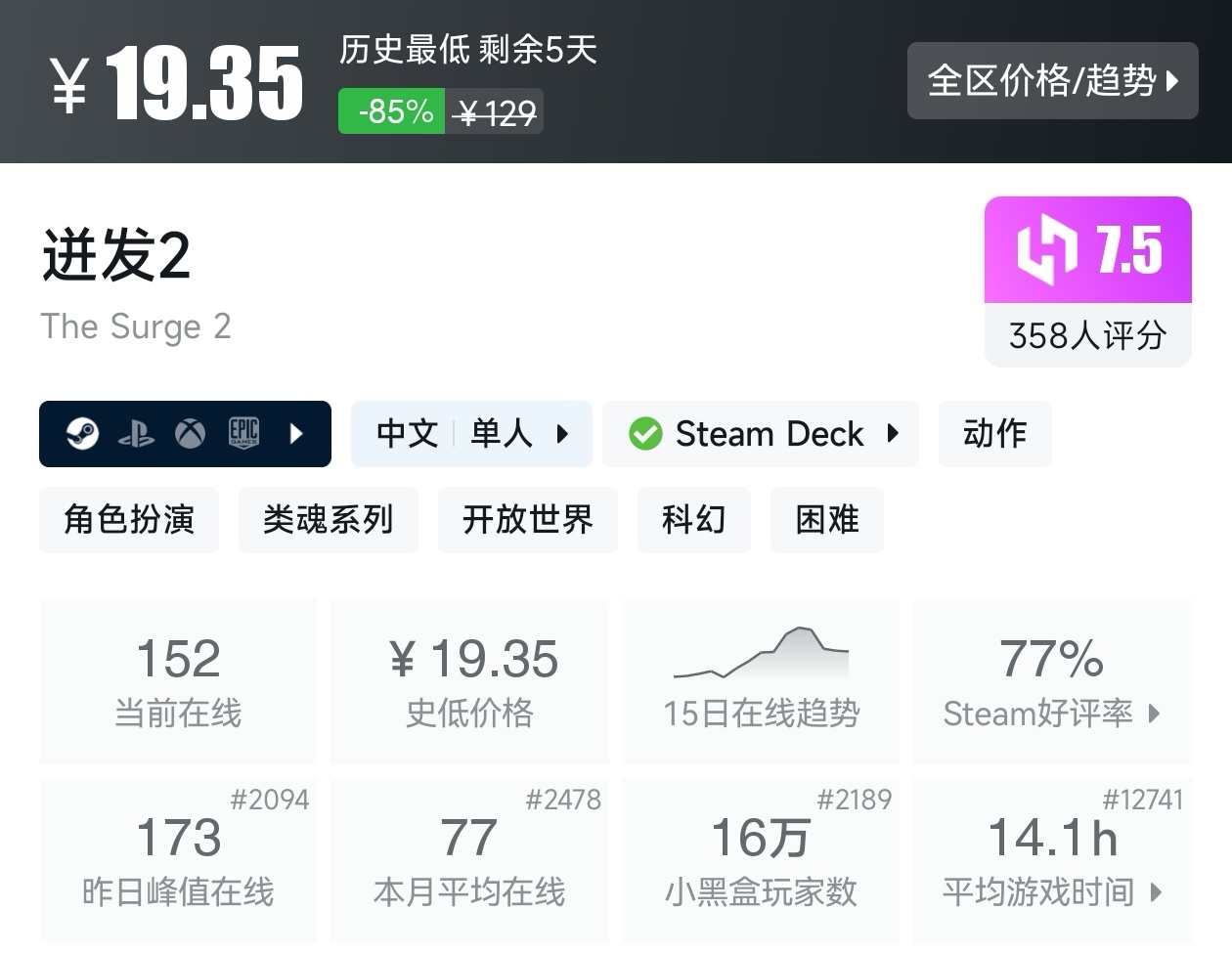Select the 类魂系列 tag
Image resolution: width=1232 pixels, height=953 pixels.
coord(329,520)
